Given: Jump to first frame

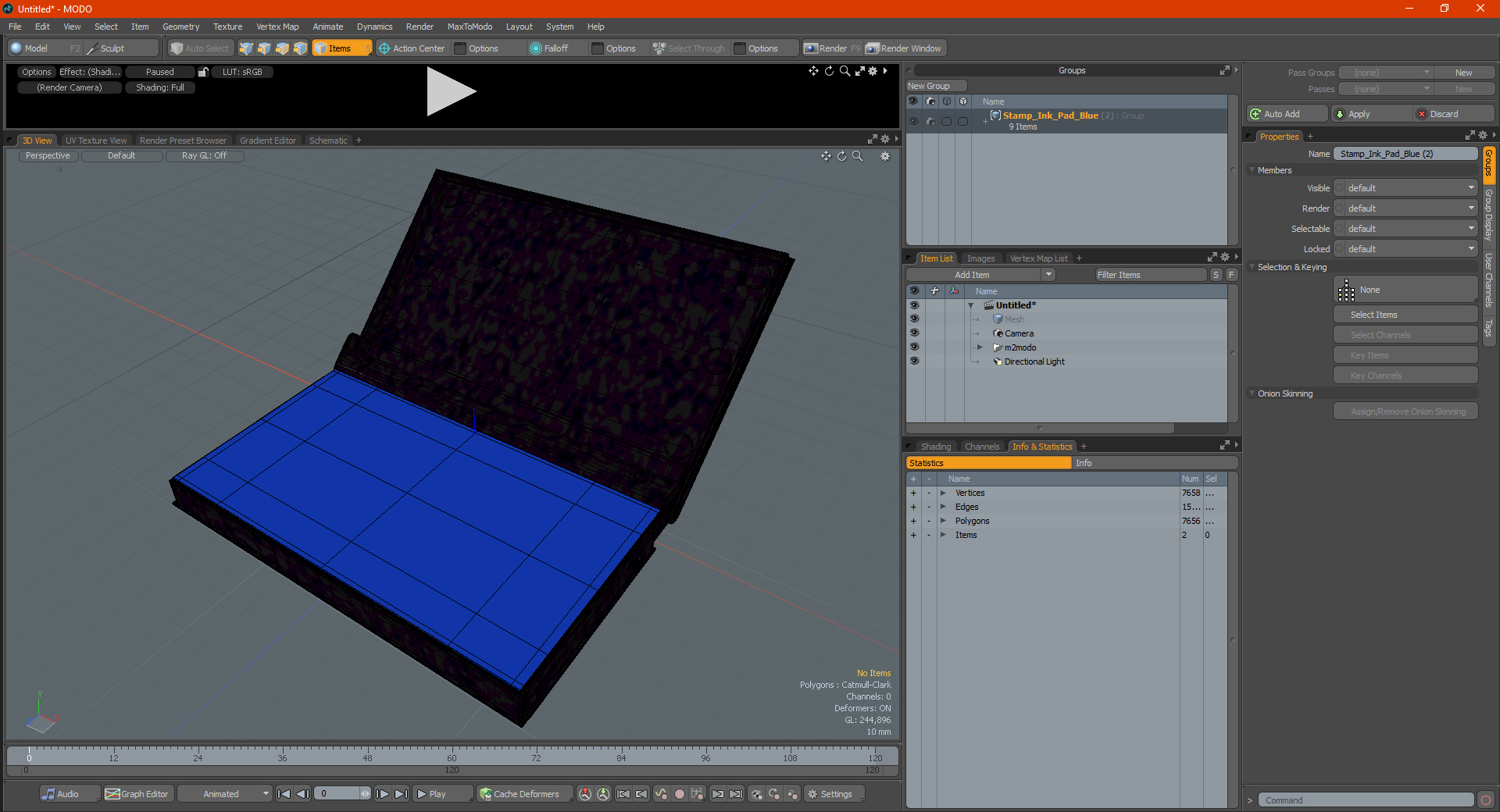Looking at the screenshot, I should point(284,794).
